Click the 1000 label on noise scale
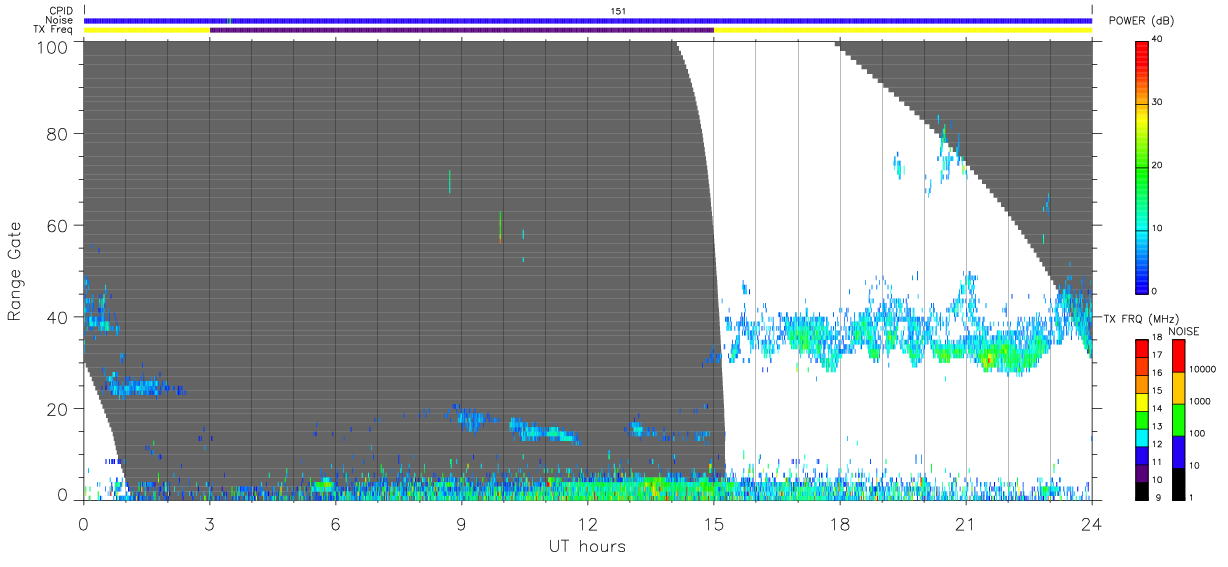Screen dimensions: 1228x567 click(1198, 402)
